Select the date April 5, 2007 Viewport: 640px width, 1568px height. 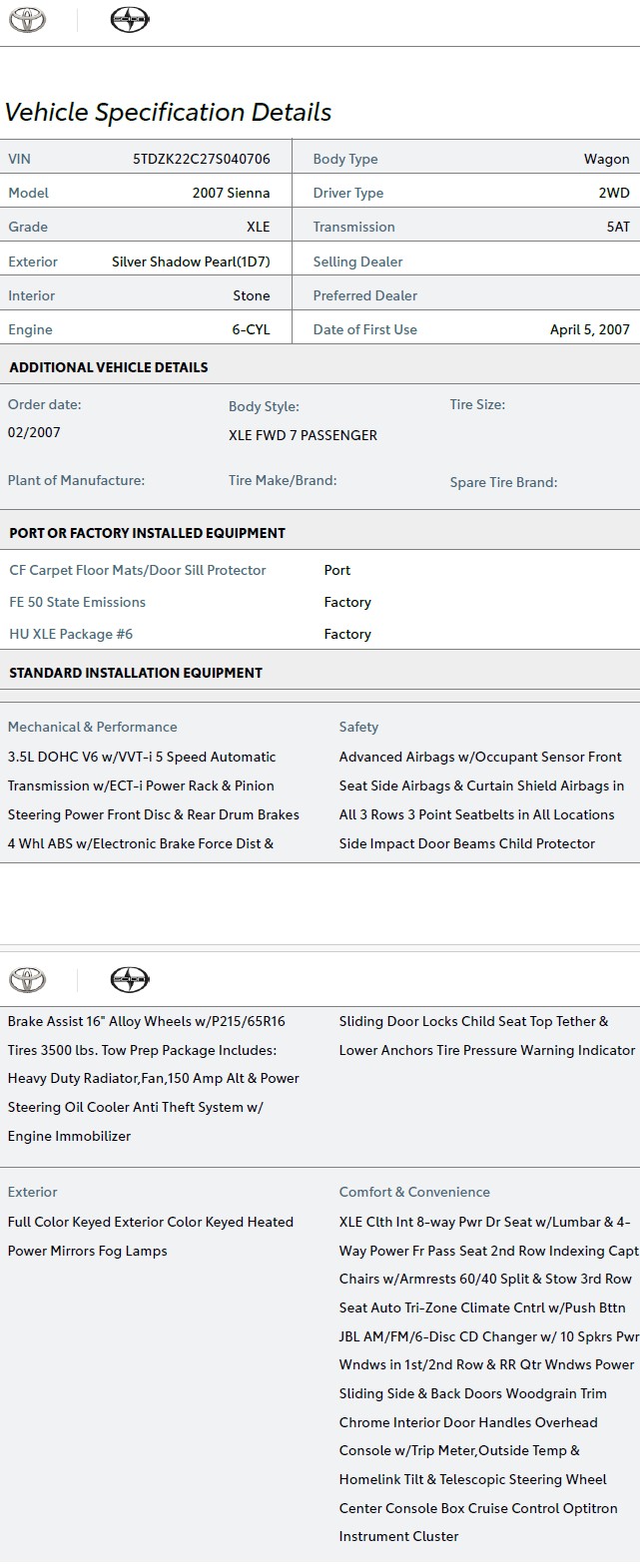point(590,329)
